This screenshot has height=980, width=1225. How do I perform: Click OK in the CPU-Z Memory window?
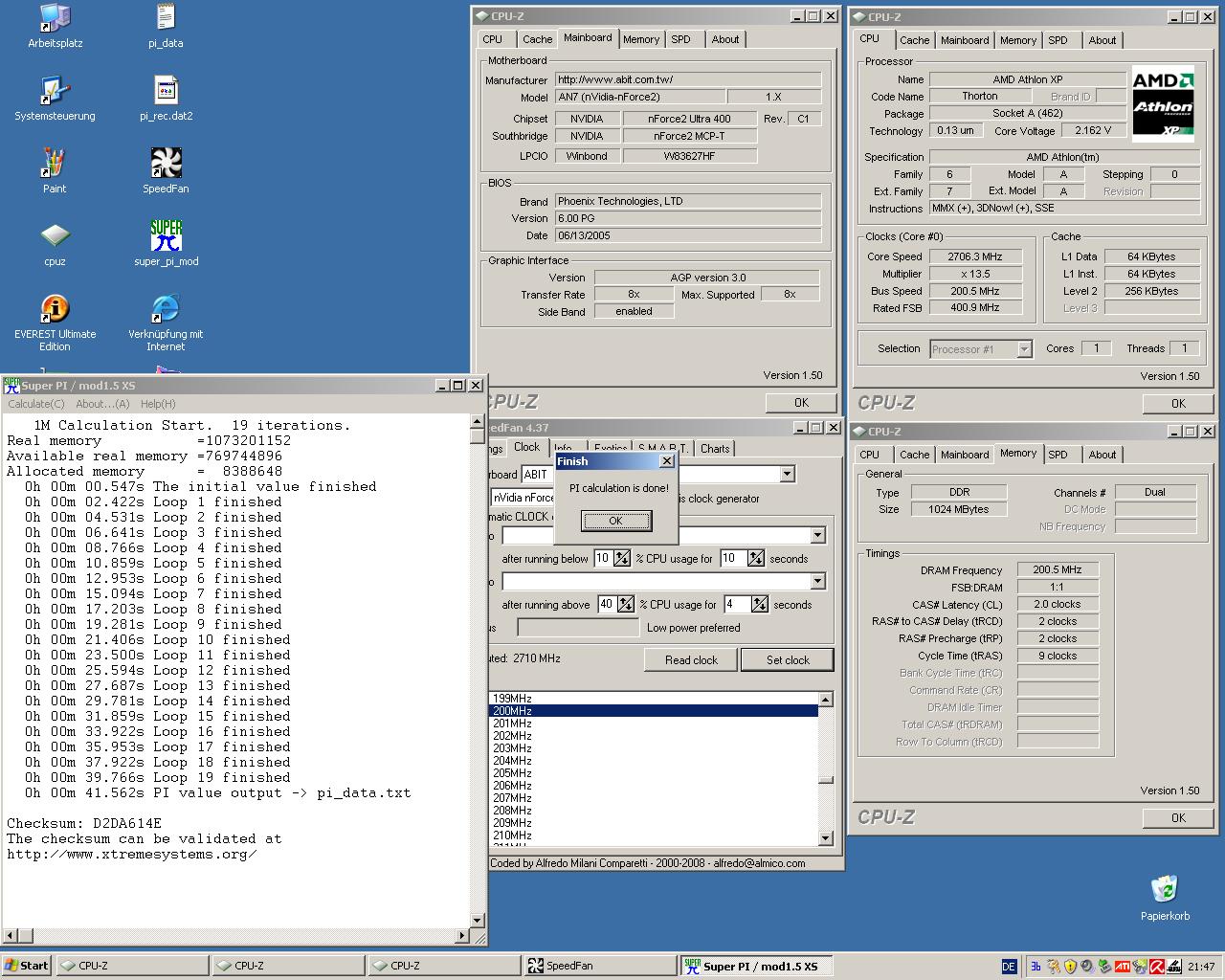(x=1178, y=817)
